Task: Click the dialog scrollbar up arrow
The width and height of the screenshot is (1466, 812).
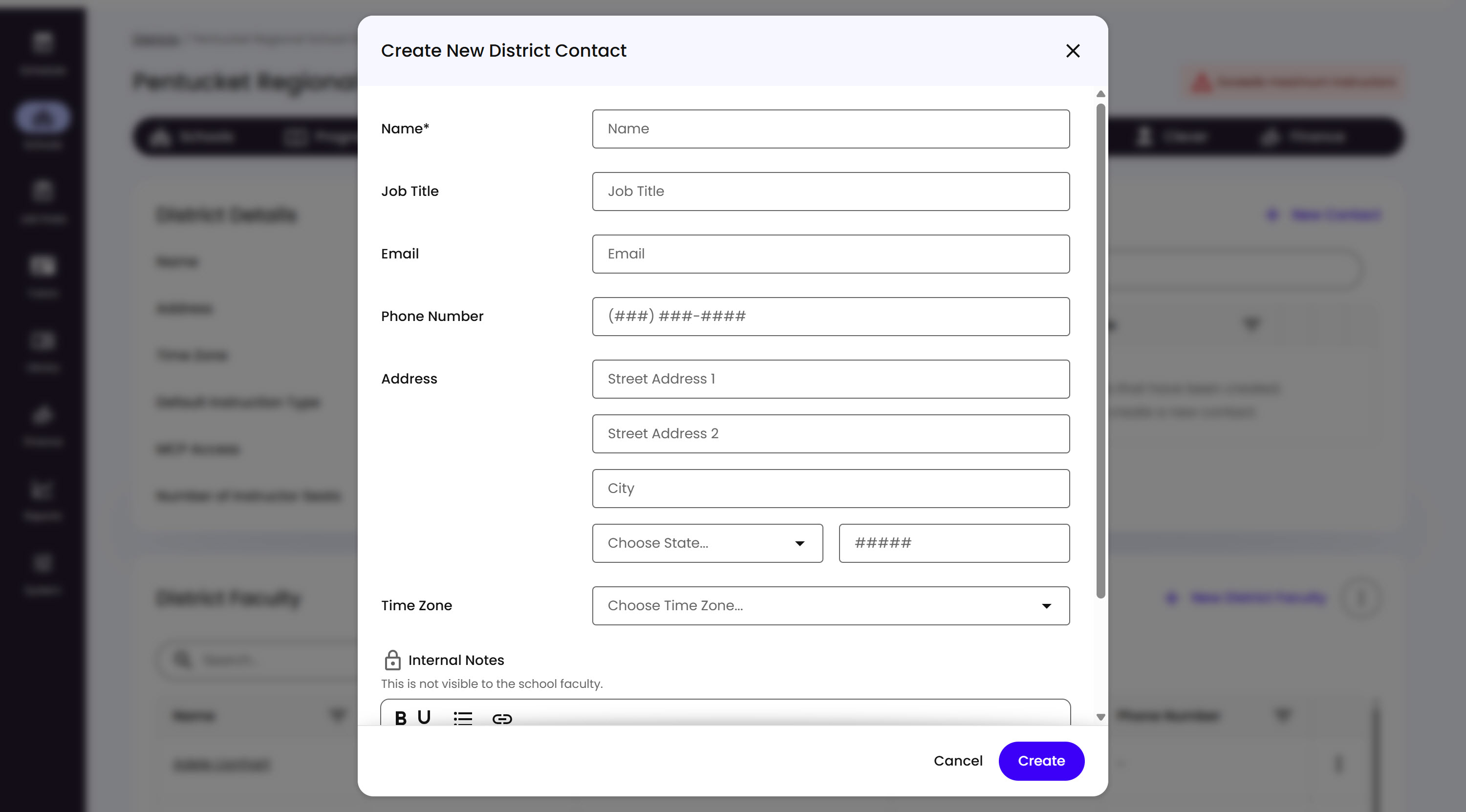Action: pyautogui.click(x=1100, y=94)
